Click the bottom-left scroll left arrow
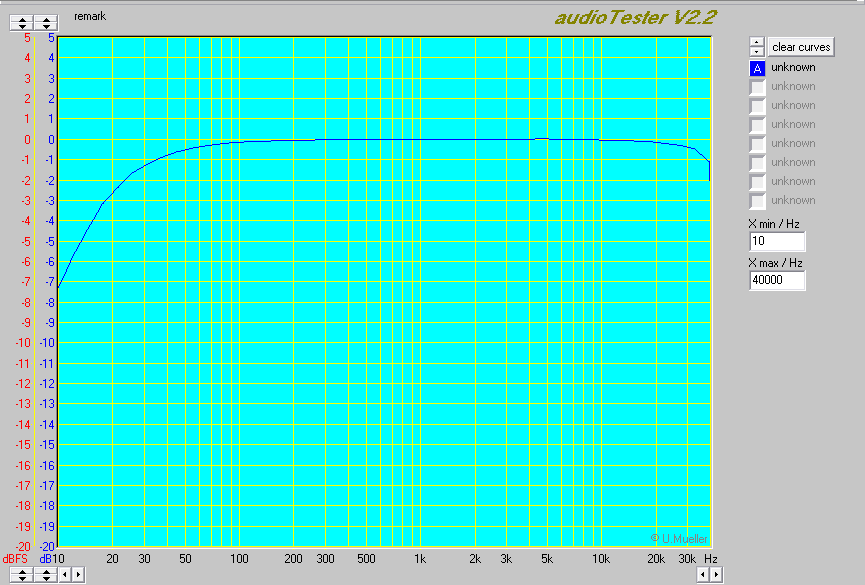Image resolution: width=865 pixels, height=585 pixels. (65, 575)
